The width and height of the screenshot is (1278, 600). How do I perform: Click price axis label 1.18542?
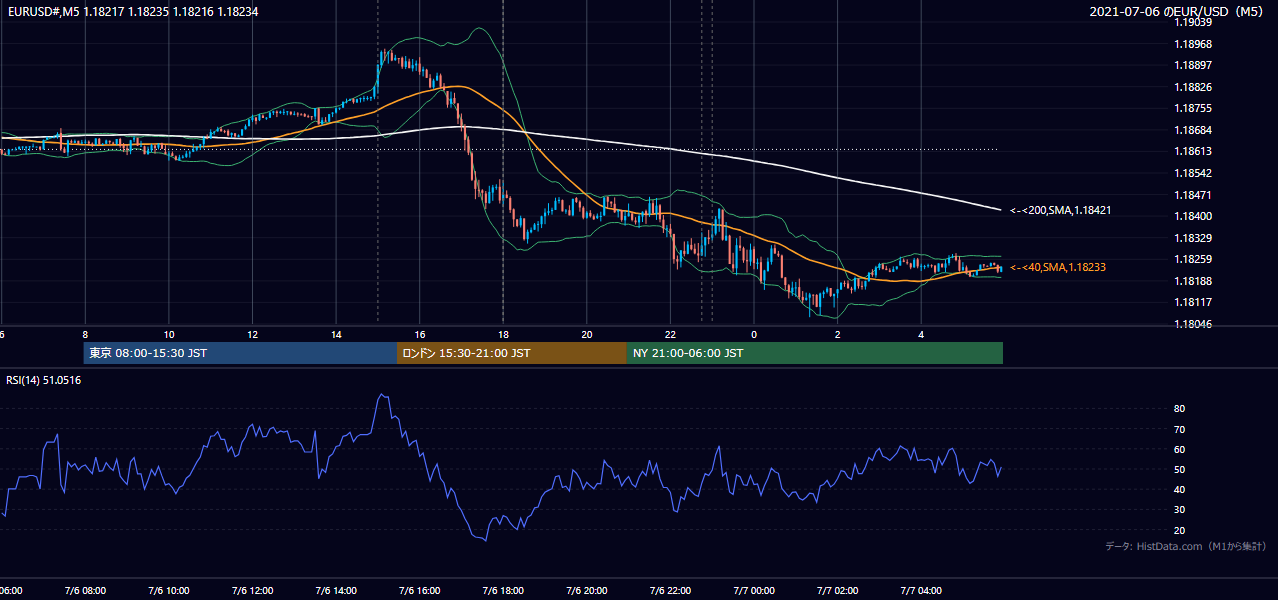(1194, 173)
